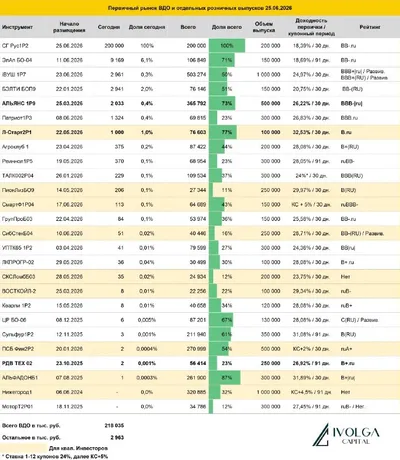Click the Ivolga Capital logo
The image size is (400, 460).
[346, 435]
